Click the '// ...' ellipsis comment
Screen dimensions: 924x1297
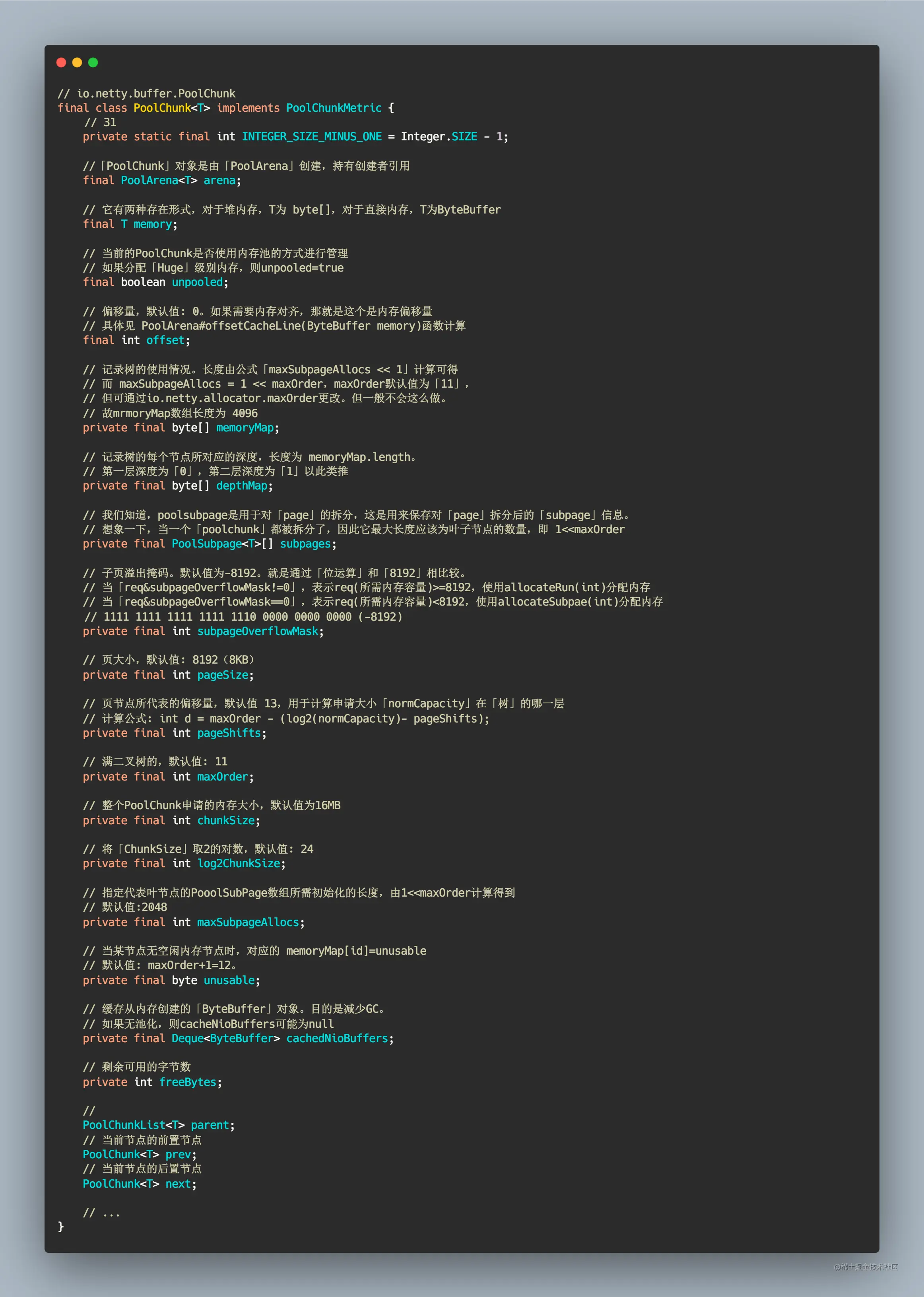point(102,1213)
